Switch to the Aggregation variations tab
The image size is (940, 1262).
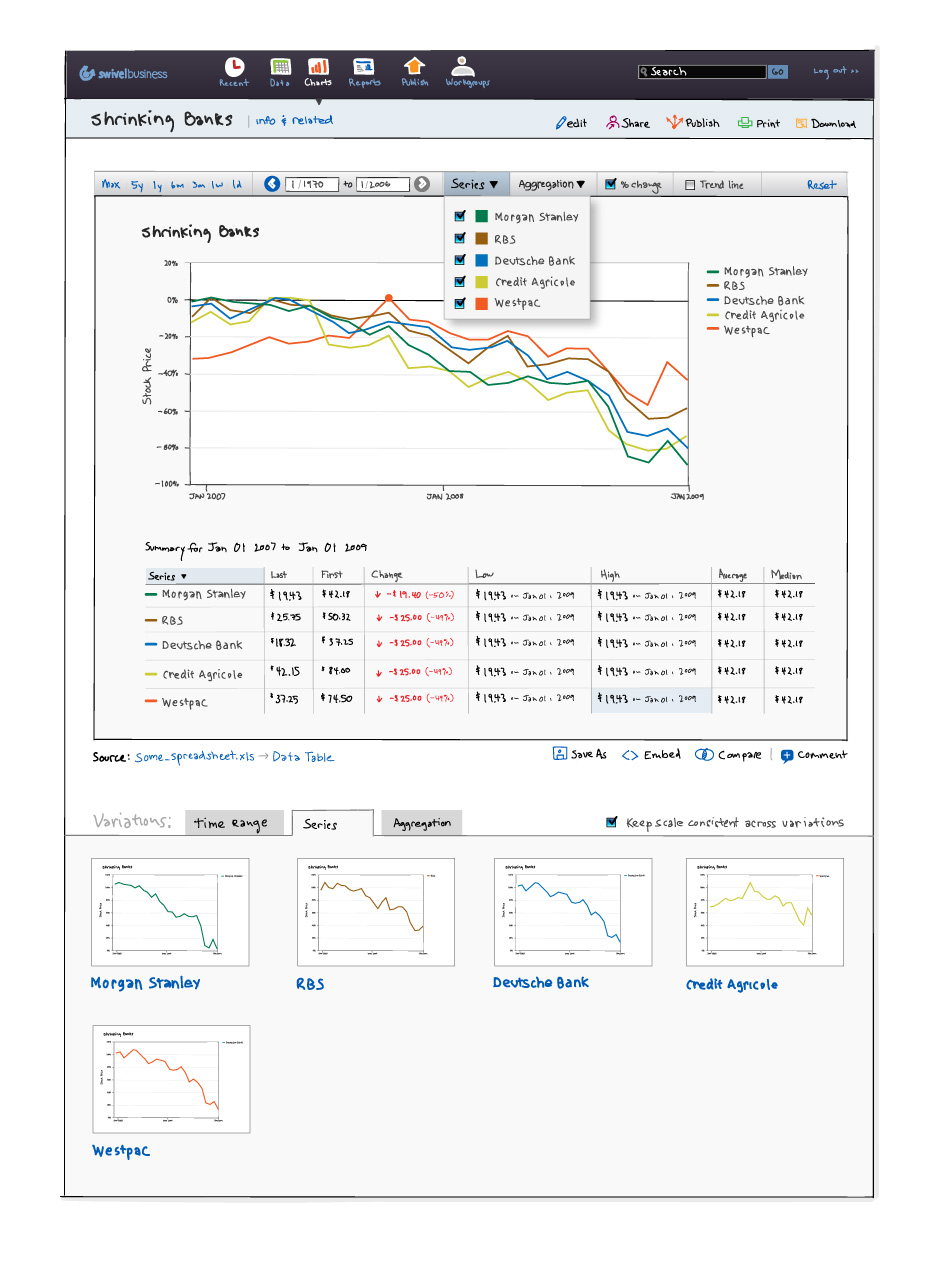click(421, 823)
